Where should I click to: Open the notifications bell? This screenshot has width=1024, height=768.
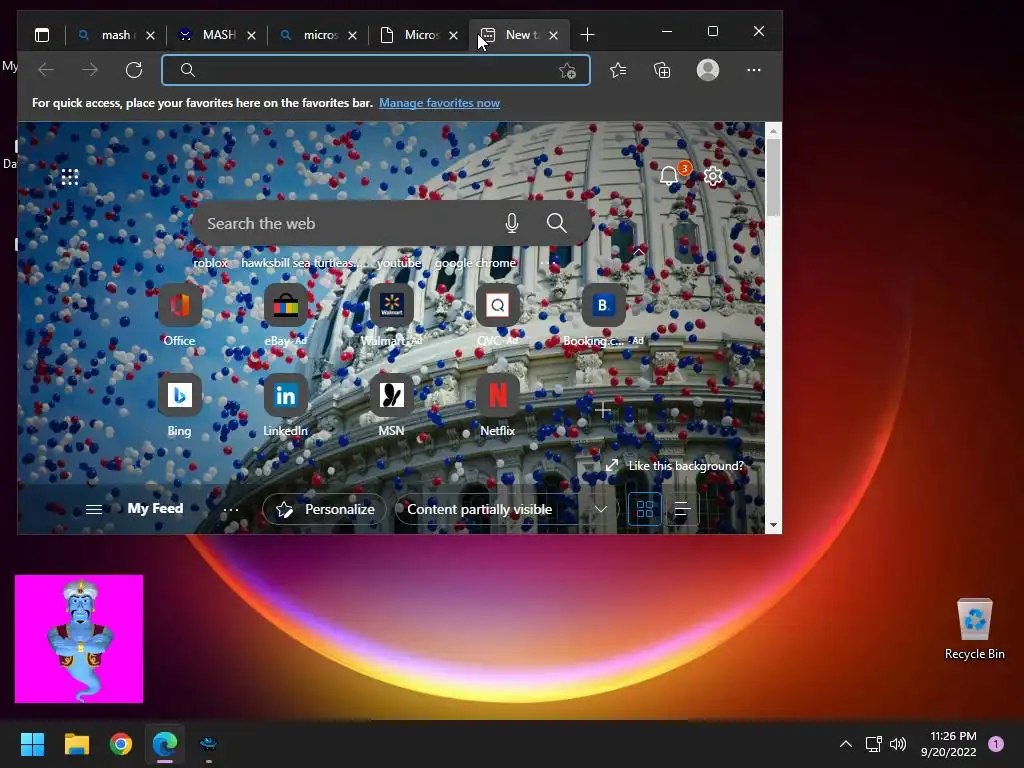(x=669, y=176)
